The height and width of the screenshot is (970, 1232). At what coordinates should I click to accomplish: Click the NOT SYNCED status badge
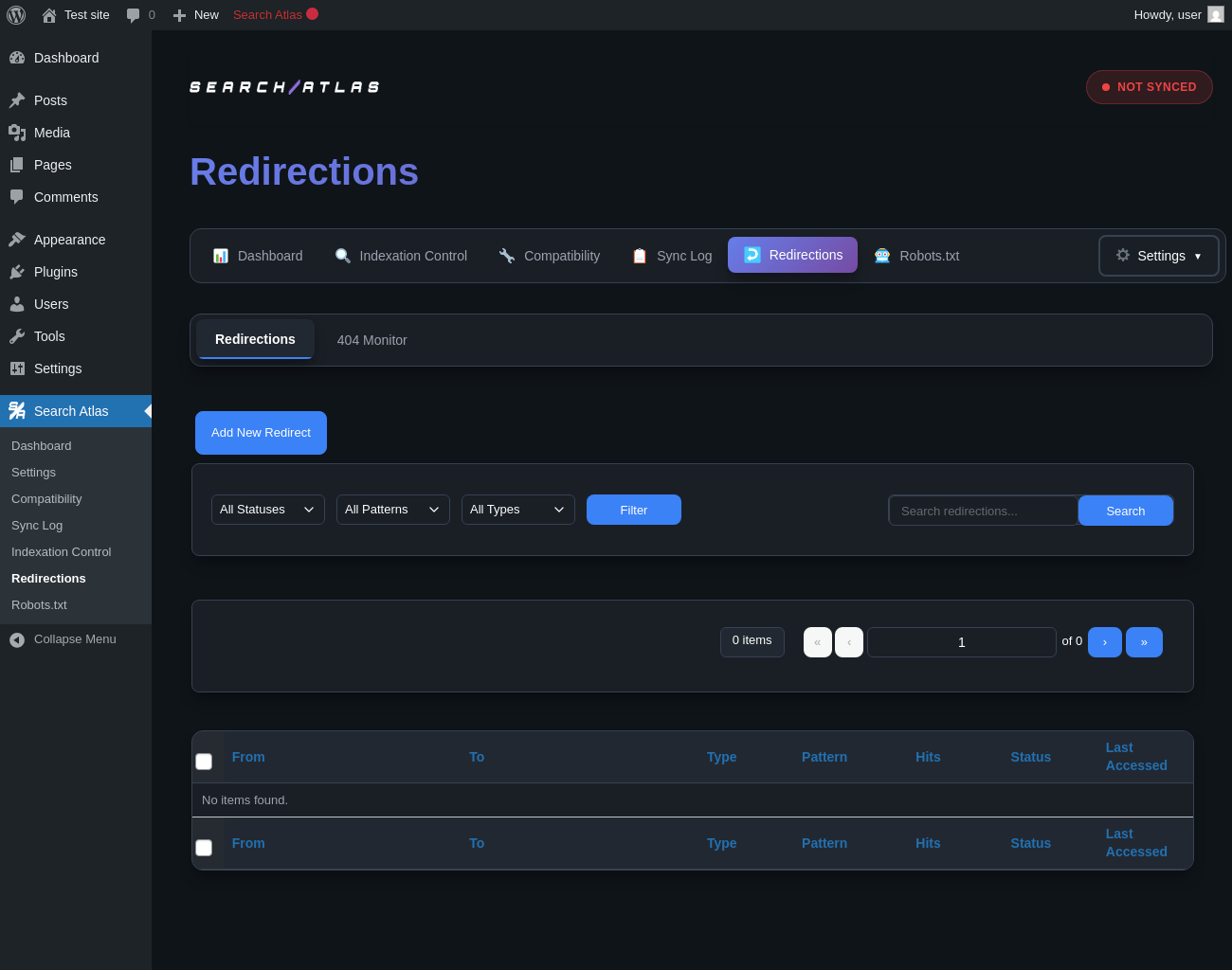(1150, 87)
